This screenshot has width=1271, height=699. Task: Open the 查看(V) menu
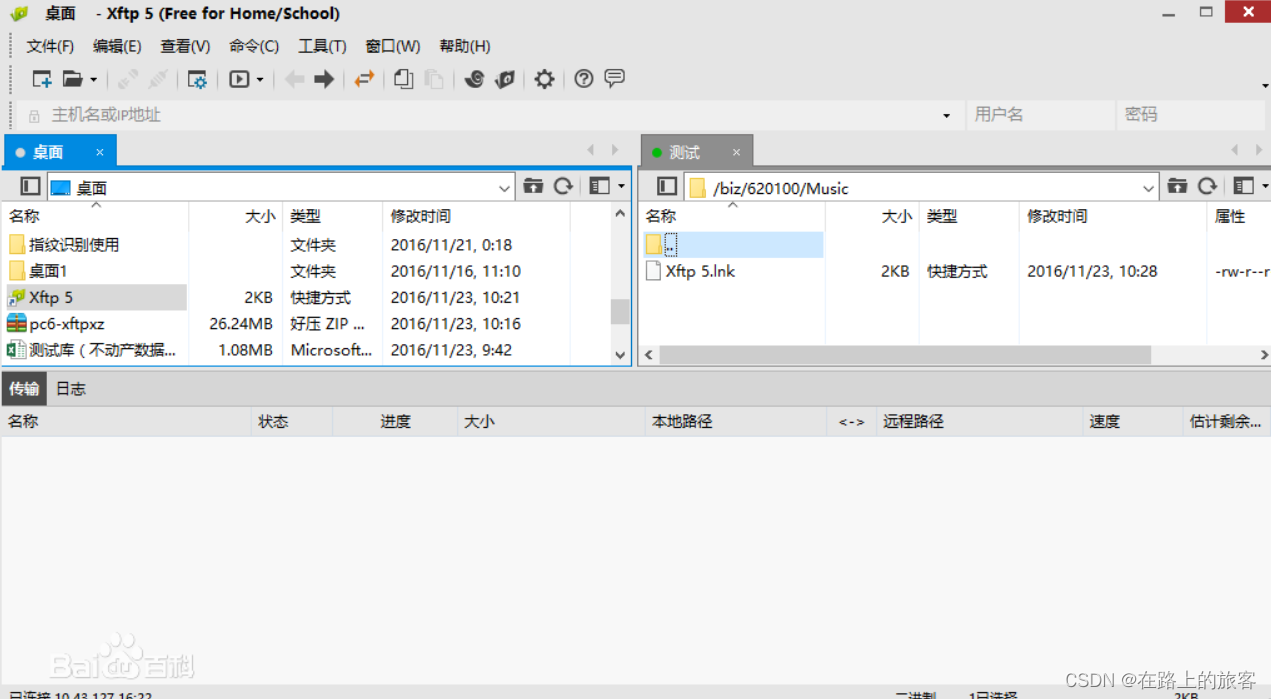[185, 46]
